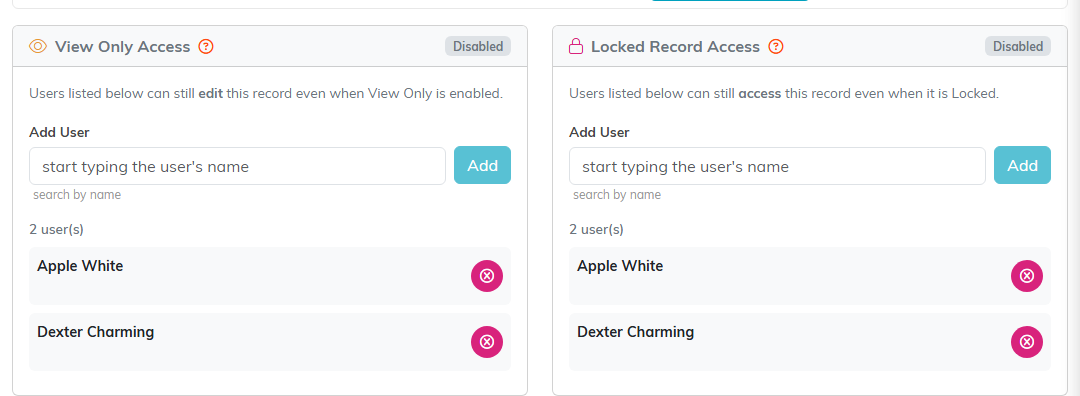Screen dimensions: 1080x396
Task: Click the padlock icon beside Locked Record Access
Action: pyautogui.click(x=575, y=47)
